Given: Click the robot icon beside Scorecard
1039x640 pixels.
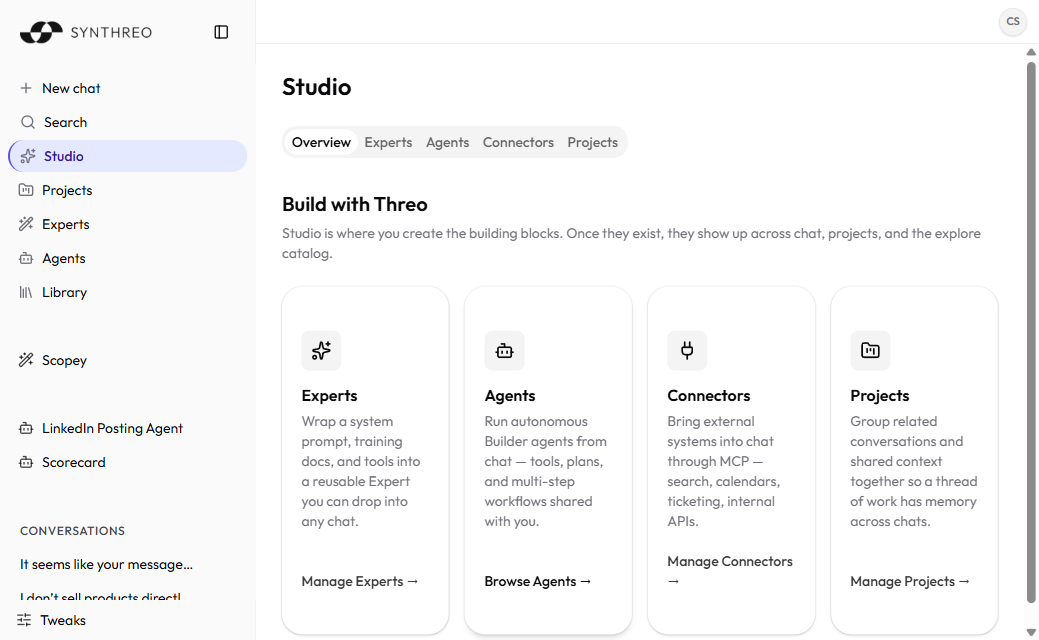Looking at the screenshot, I should pyautogui.click(x=26, y=462).
